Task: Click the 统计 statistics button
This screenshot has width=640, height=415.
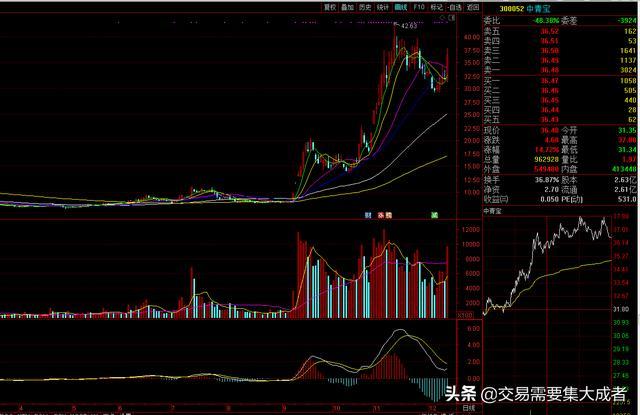Action: click(384, 6)
